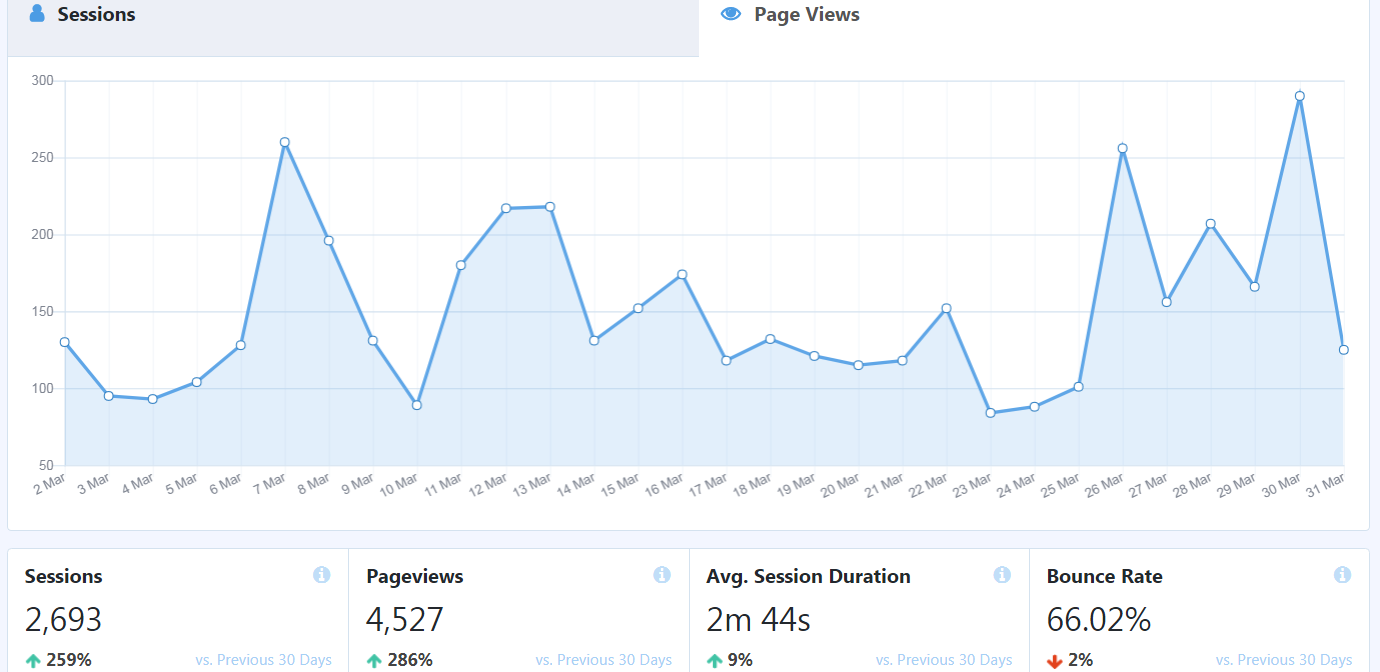Click the Sessions user icon
1380x672 pixels.
coord(37,14)
